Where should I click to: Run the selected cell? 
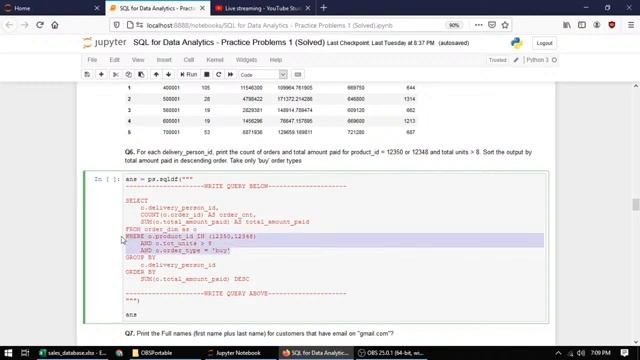(x=189, y=75)
